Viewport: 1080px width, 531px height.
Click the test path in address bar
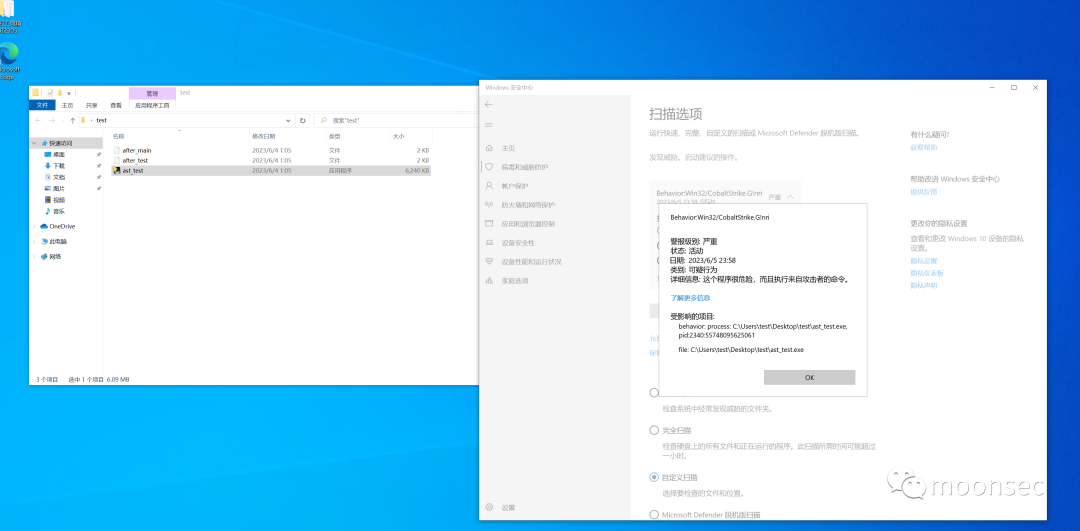click(x=101, y=121)
